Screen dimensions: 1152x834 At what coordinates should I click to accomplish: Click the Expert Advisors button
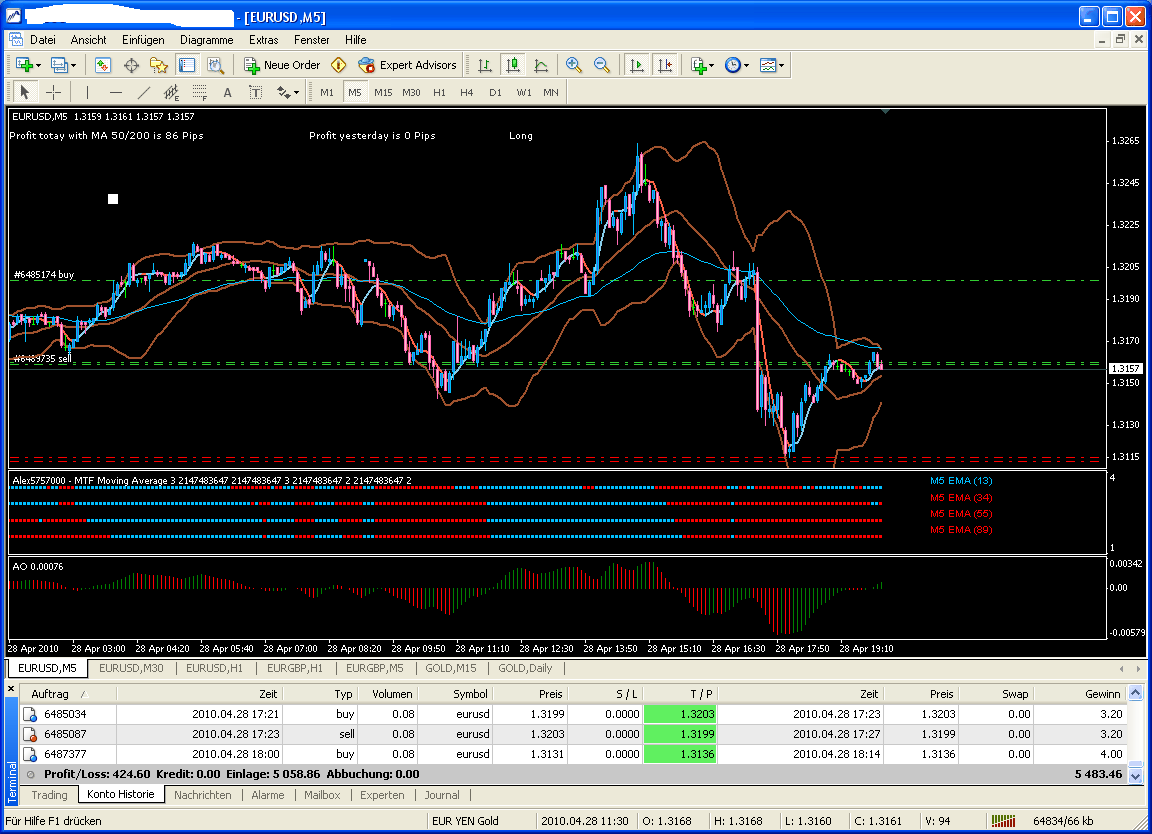click(408, 65)
